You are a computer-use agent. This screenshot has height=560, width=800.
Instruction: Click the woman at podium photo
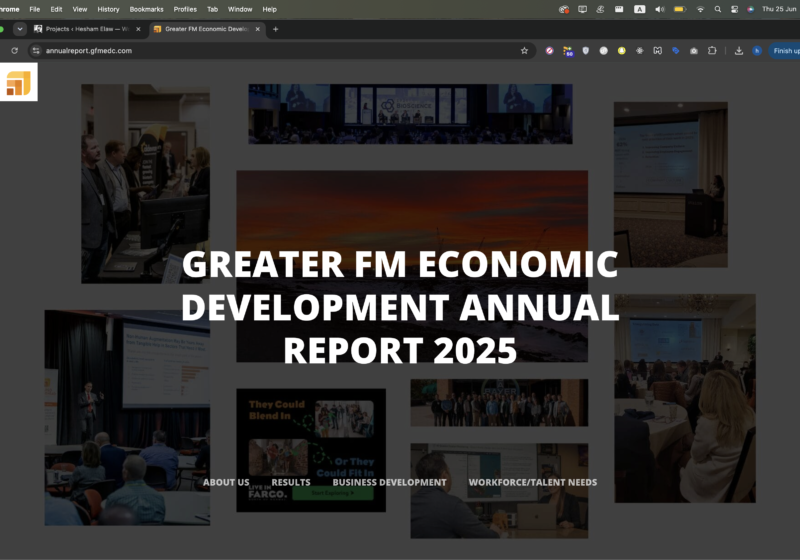click(x=671, y=185)
